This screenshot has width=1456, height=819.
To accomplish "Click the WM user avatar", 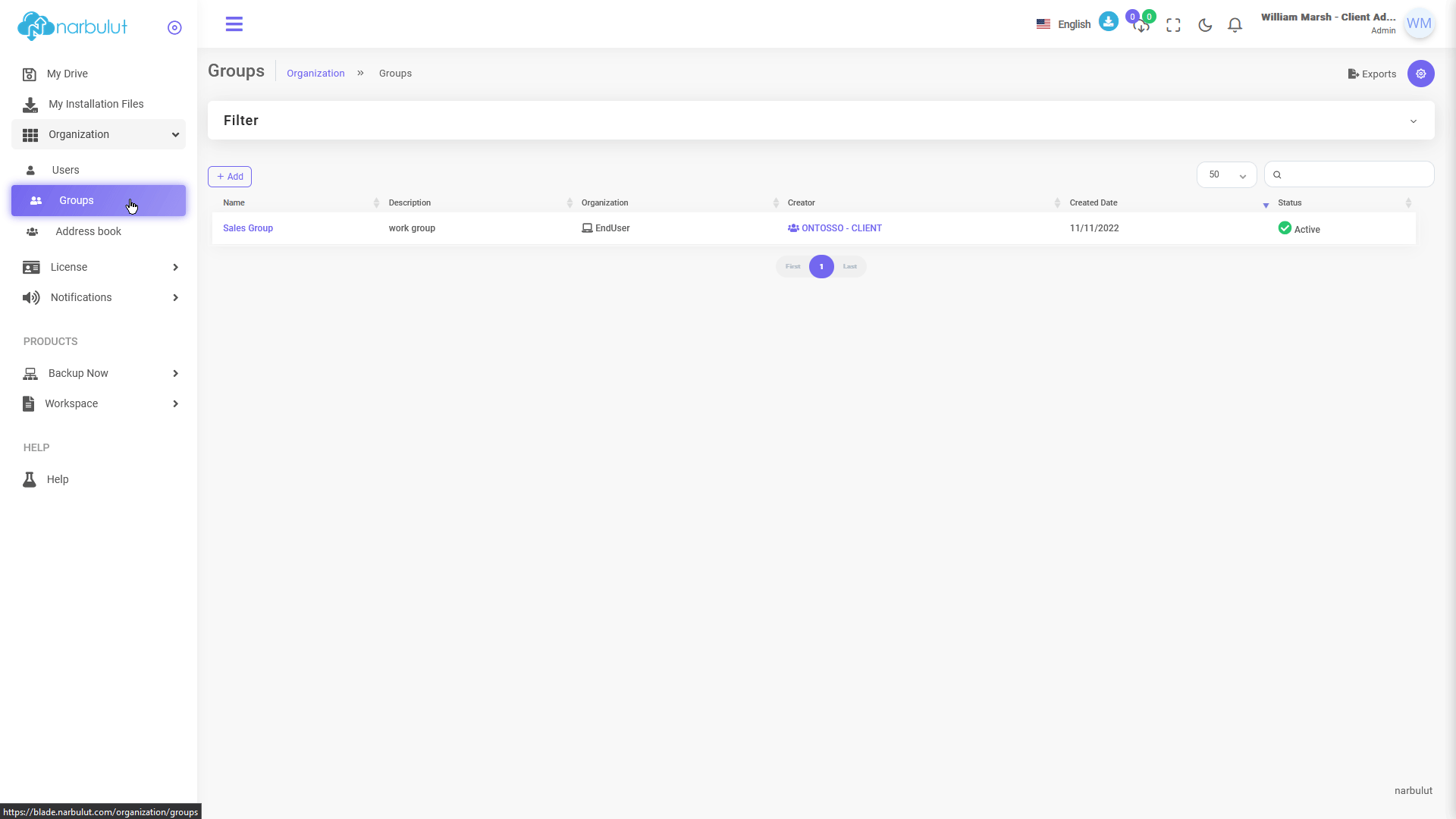I will click(1419, 24).
